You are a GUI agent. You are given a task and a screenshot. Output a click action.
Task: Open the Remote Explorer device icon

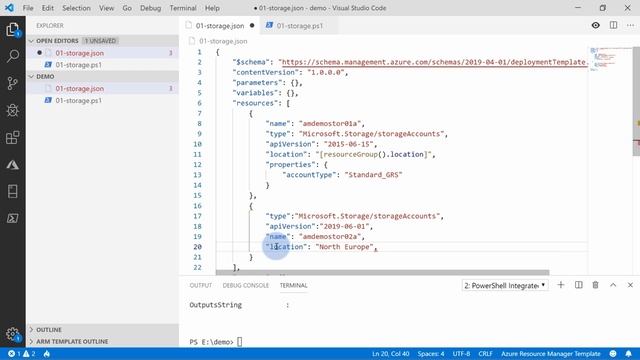point(13,191)
